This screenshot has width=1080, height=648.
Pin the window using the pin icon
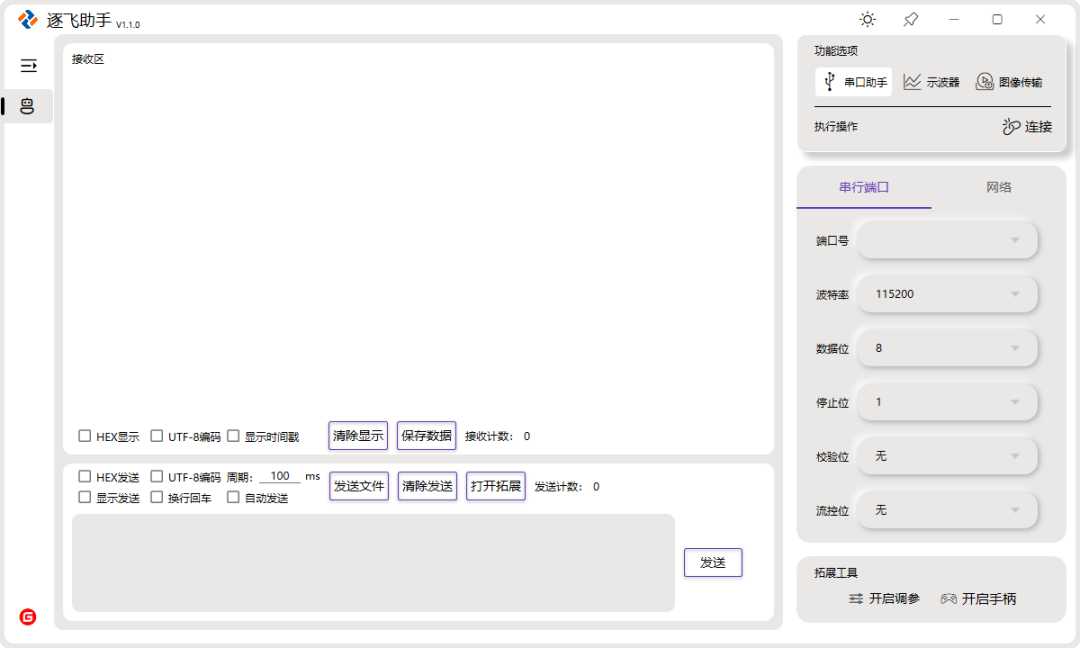click(910, 19)
